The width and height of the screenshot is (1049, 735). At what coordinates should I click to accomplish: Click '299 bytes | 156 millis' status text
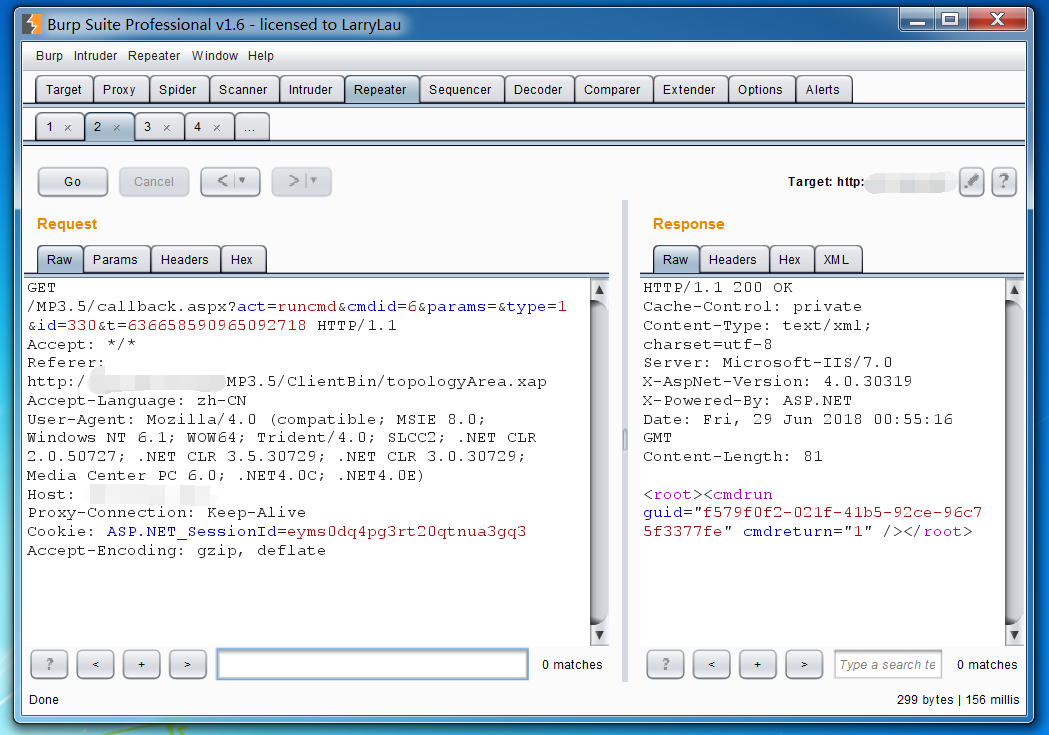[x=958, y=700]
